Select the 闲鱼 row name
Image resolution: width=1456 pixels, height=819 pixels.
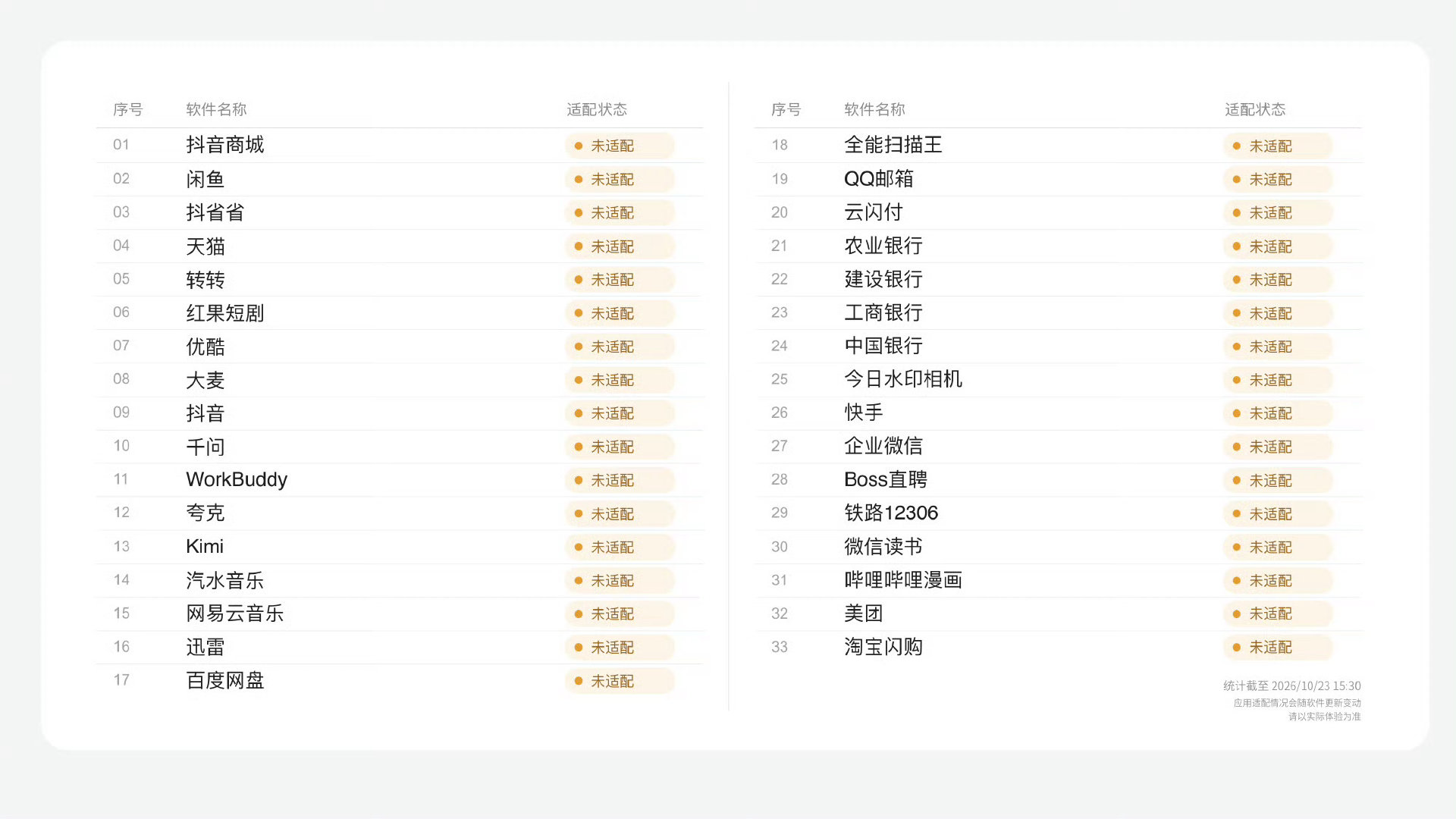(206, 179)
